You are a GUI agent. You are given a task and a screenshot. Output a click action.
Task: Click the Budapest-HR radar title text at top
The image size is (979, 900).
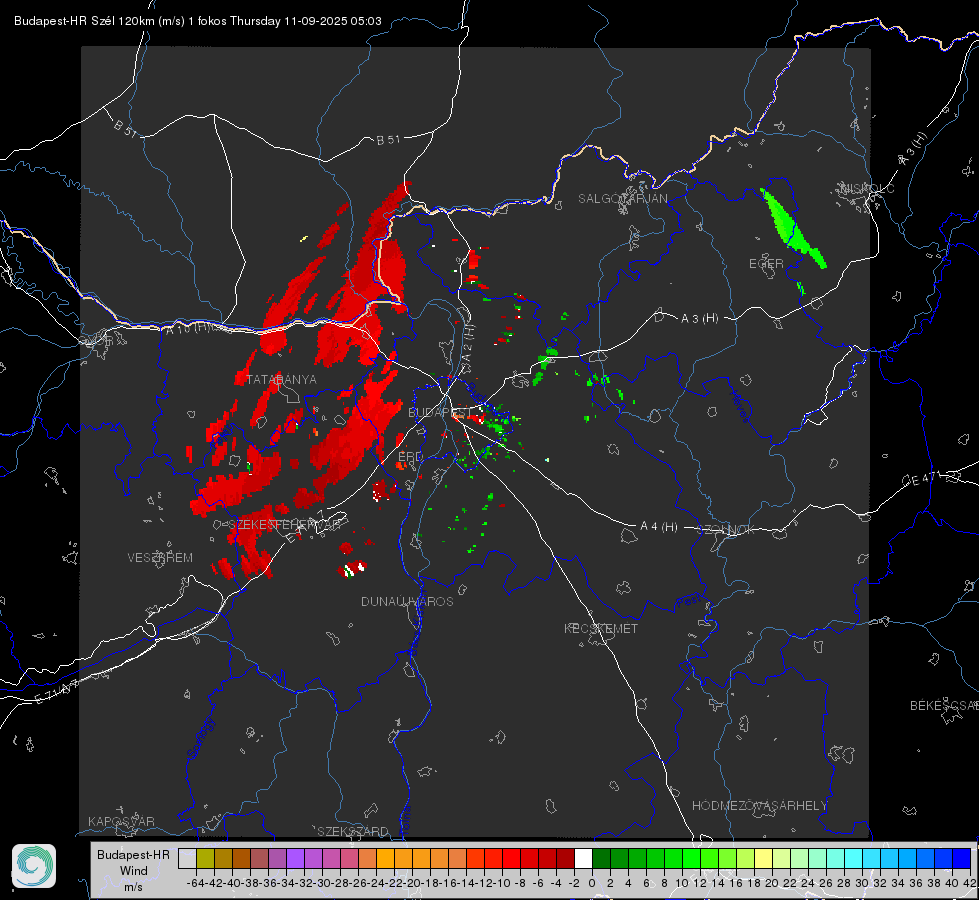point(197,21)
